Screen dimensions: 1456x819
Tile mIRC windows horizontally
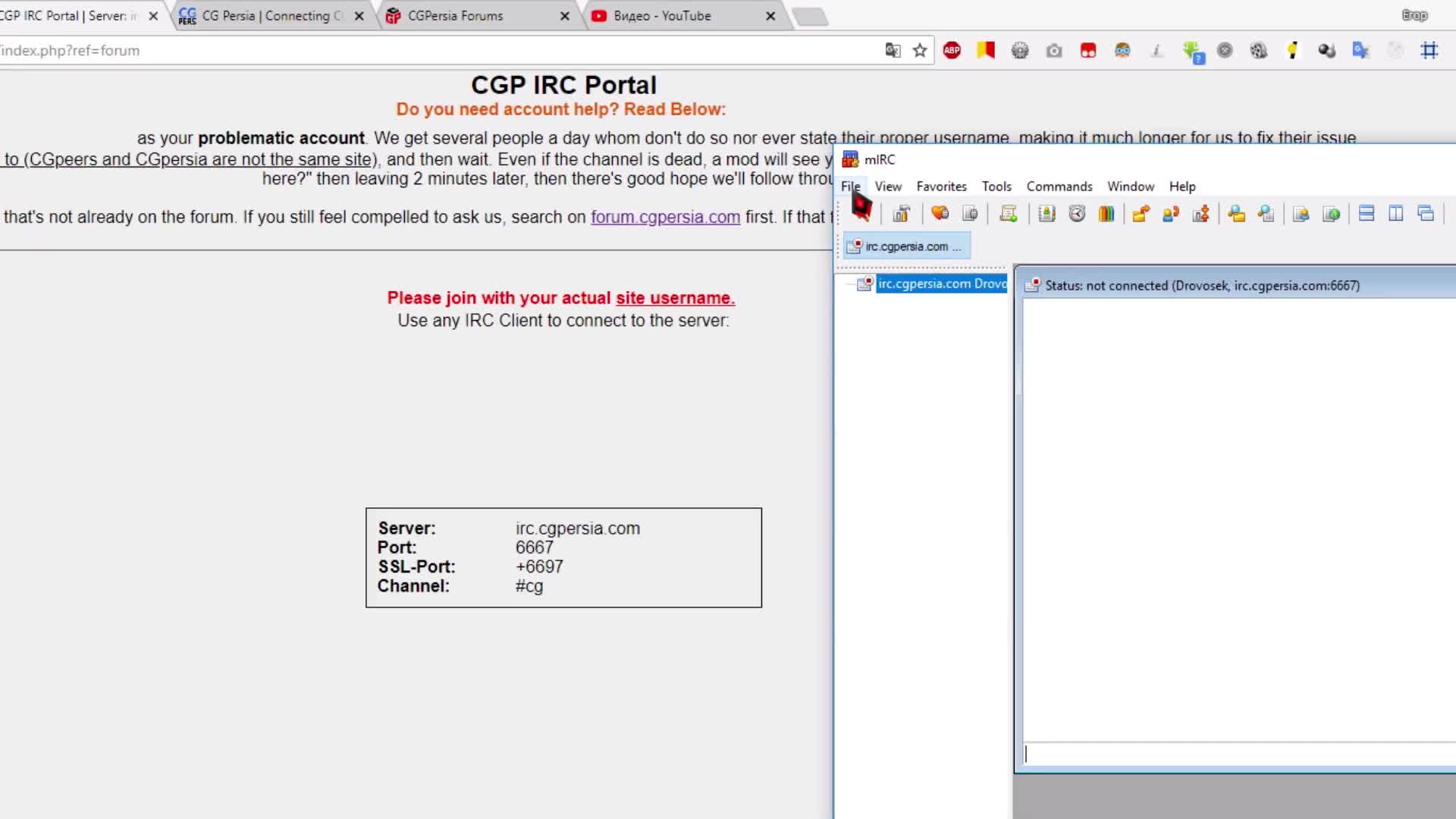pyautogui.click(x=1367, y=214)
